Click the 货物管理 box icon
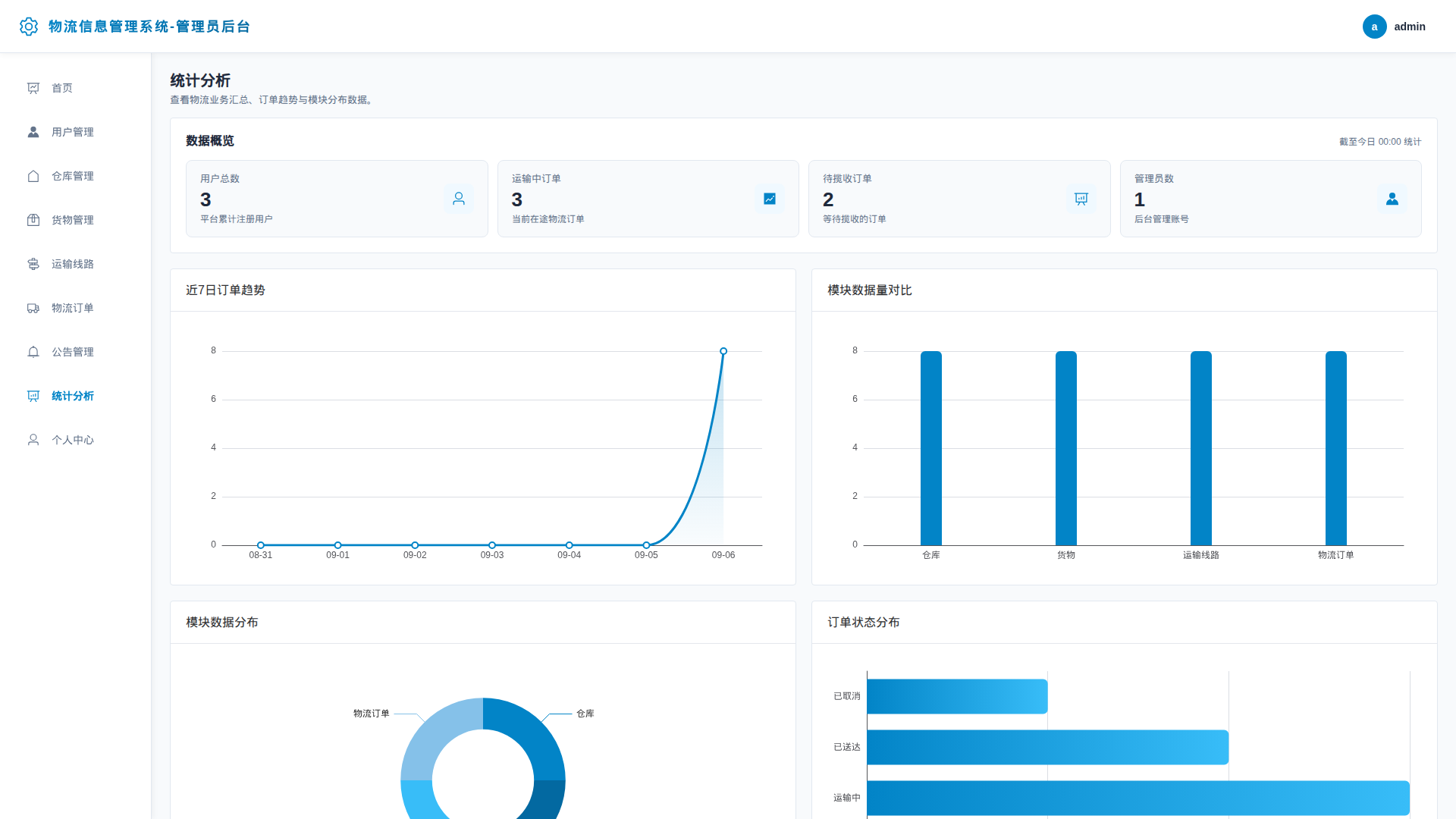Screen dimensions: 1456x819 [33, 220]
